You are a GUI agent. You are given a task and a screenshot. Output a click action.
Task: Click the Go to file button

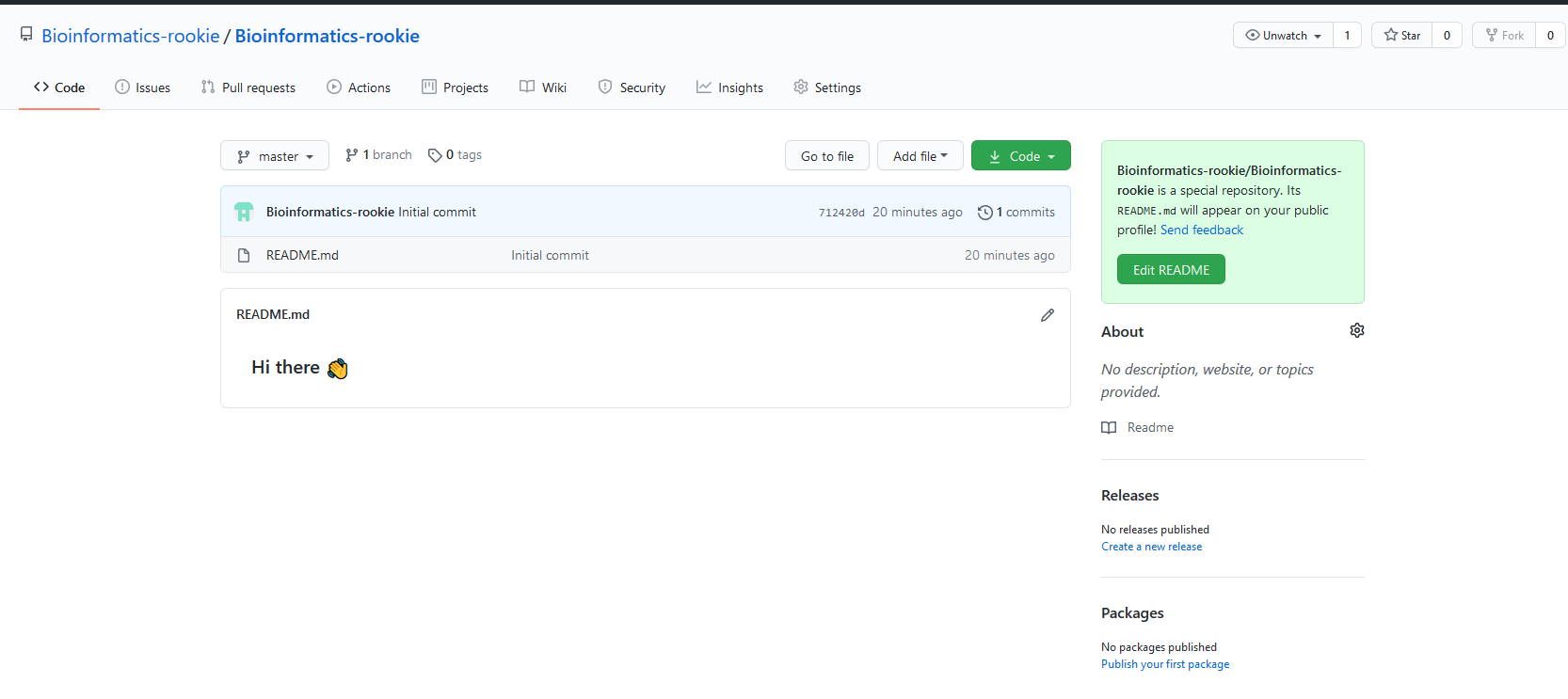[826, 156]
